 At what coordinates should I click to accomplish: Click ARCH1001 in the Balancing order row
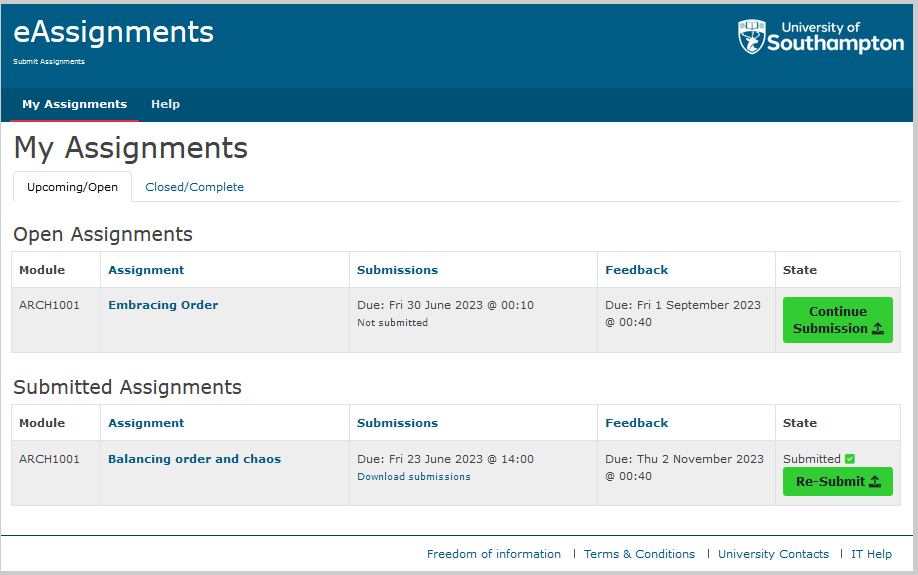click(x=49, y=459)
